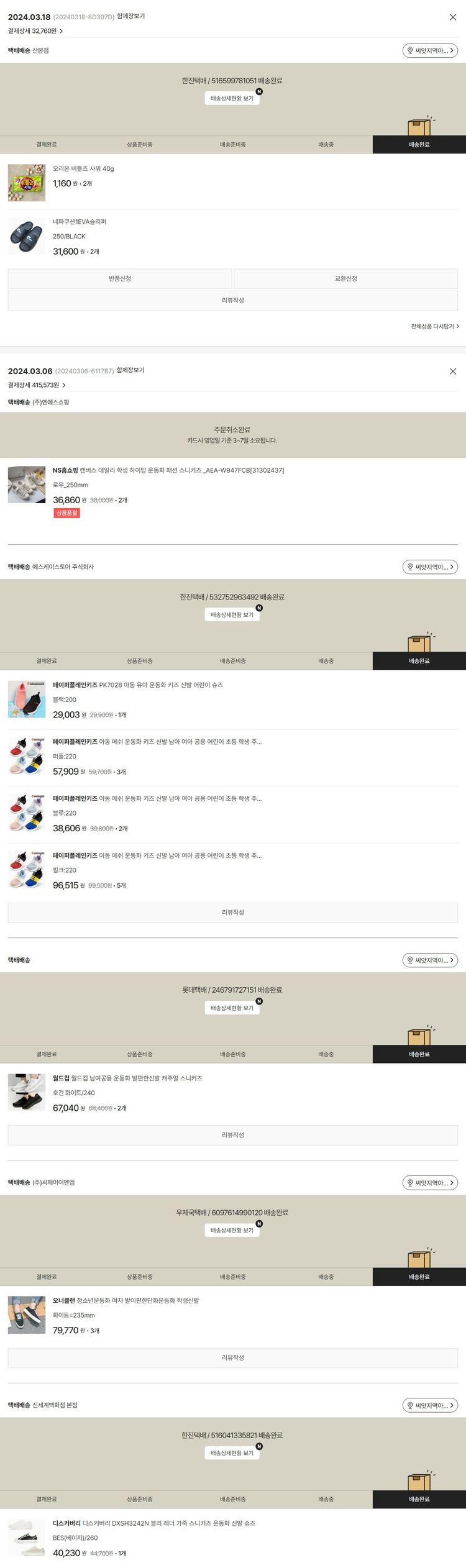Select 상품준비중 step in 한진택배 532752963492 tracker
The image size is (466, 1568).
point(140,661)
